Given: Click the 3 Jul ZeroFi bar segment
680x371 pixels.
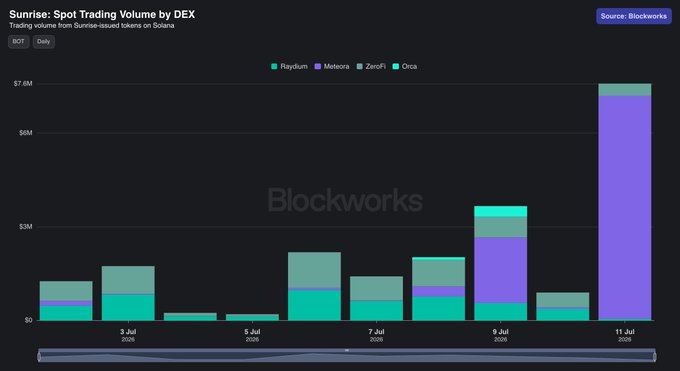Looking at the screenshot, I should 128,280.
